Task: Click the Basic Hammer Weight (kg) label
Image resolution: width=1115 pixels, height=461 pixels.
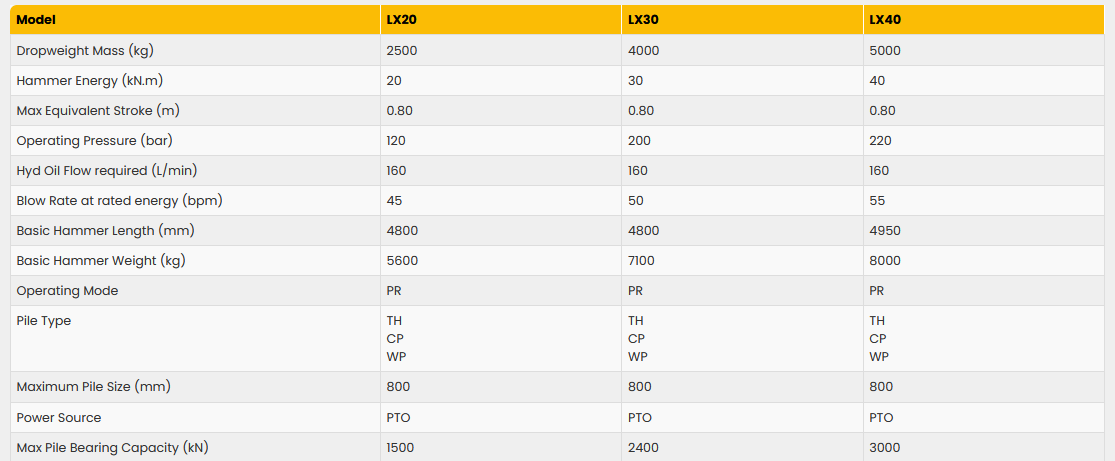Action: [x=100, y=260]
